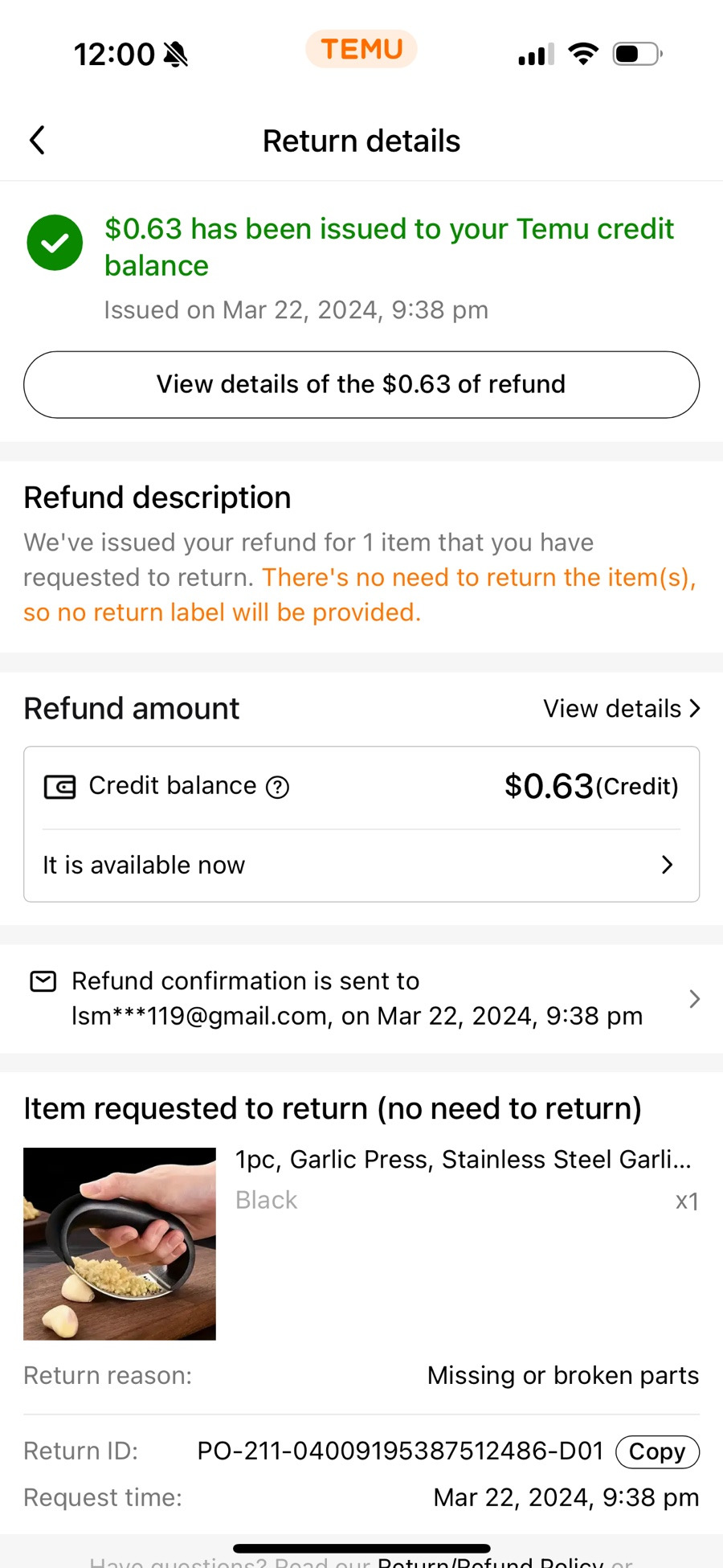Tap the credit balance wallet icon
This screenshot has width=723, height=1568.
(59, 787)
